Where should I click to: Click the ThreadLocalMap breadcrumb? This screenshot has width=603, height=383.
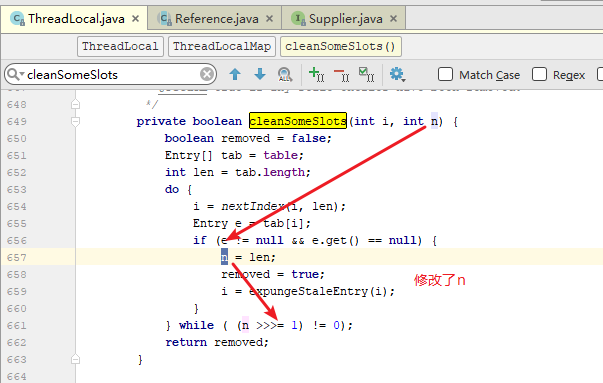(222, 47)
